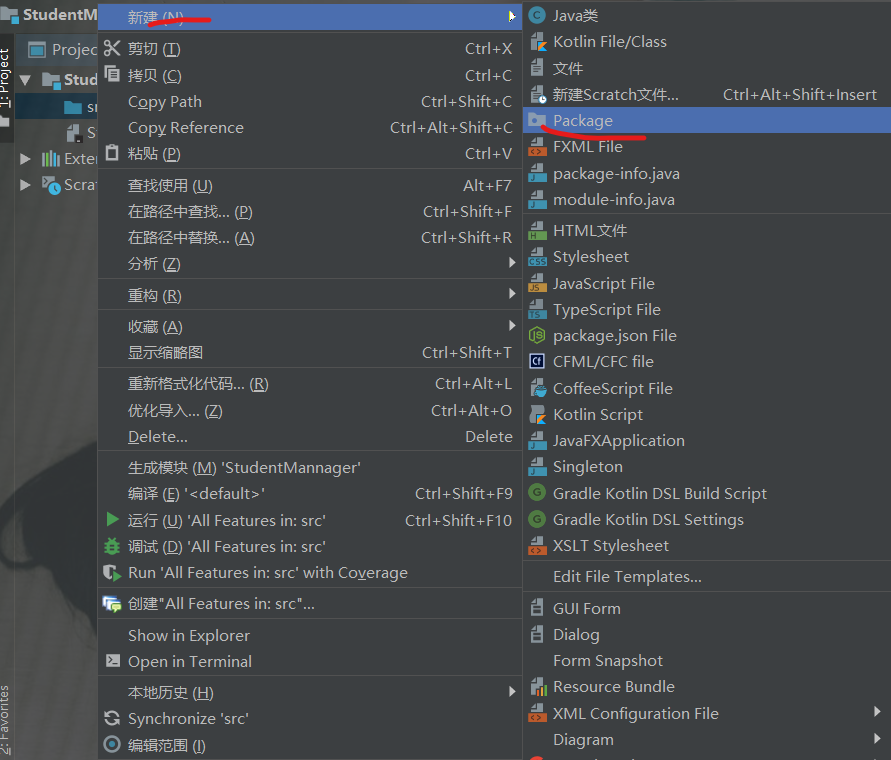Expand the External Libraries tree node

click(x=25, y=159)
